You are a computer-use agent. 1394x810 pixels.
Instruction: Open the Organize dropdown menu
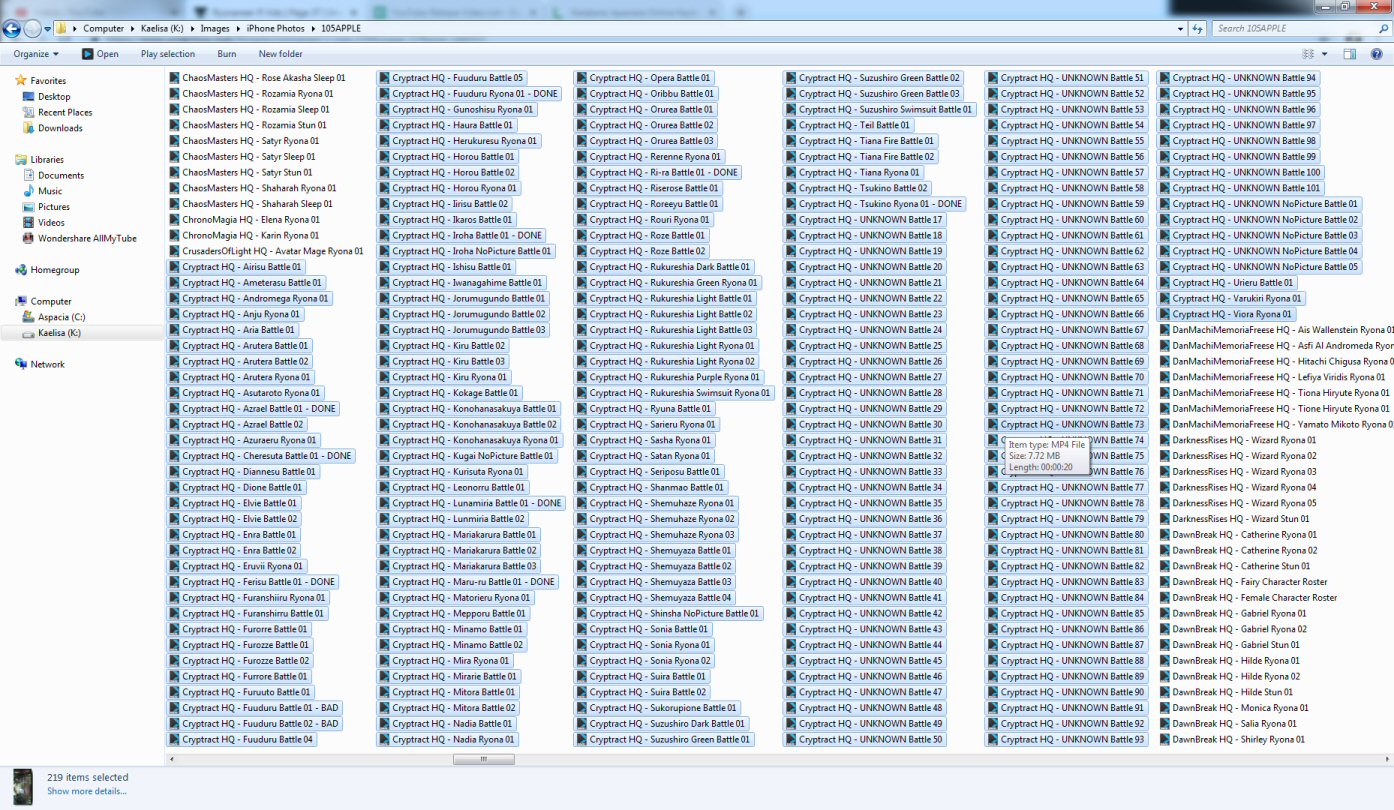(36, 54)
